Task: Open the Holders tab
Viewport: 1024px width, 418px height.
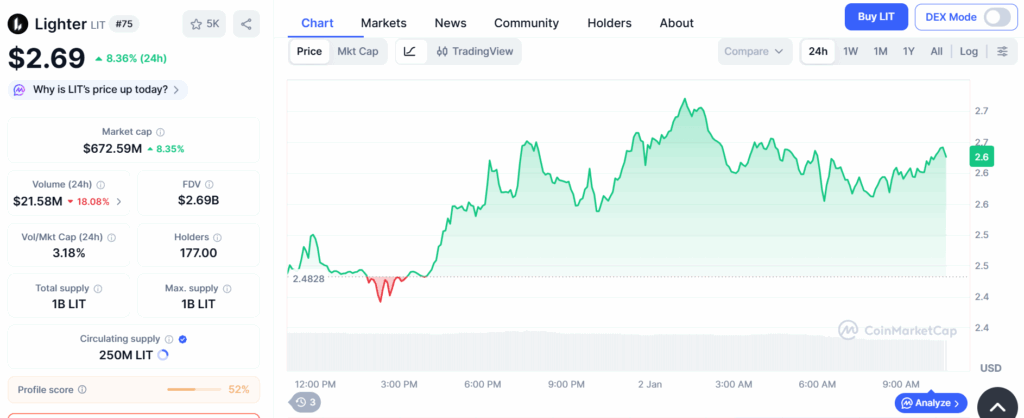Action: pos(609,23)
